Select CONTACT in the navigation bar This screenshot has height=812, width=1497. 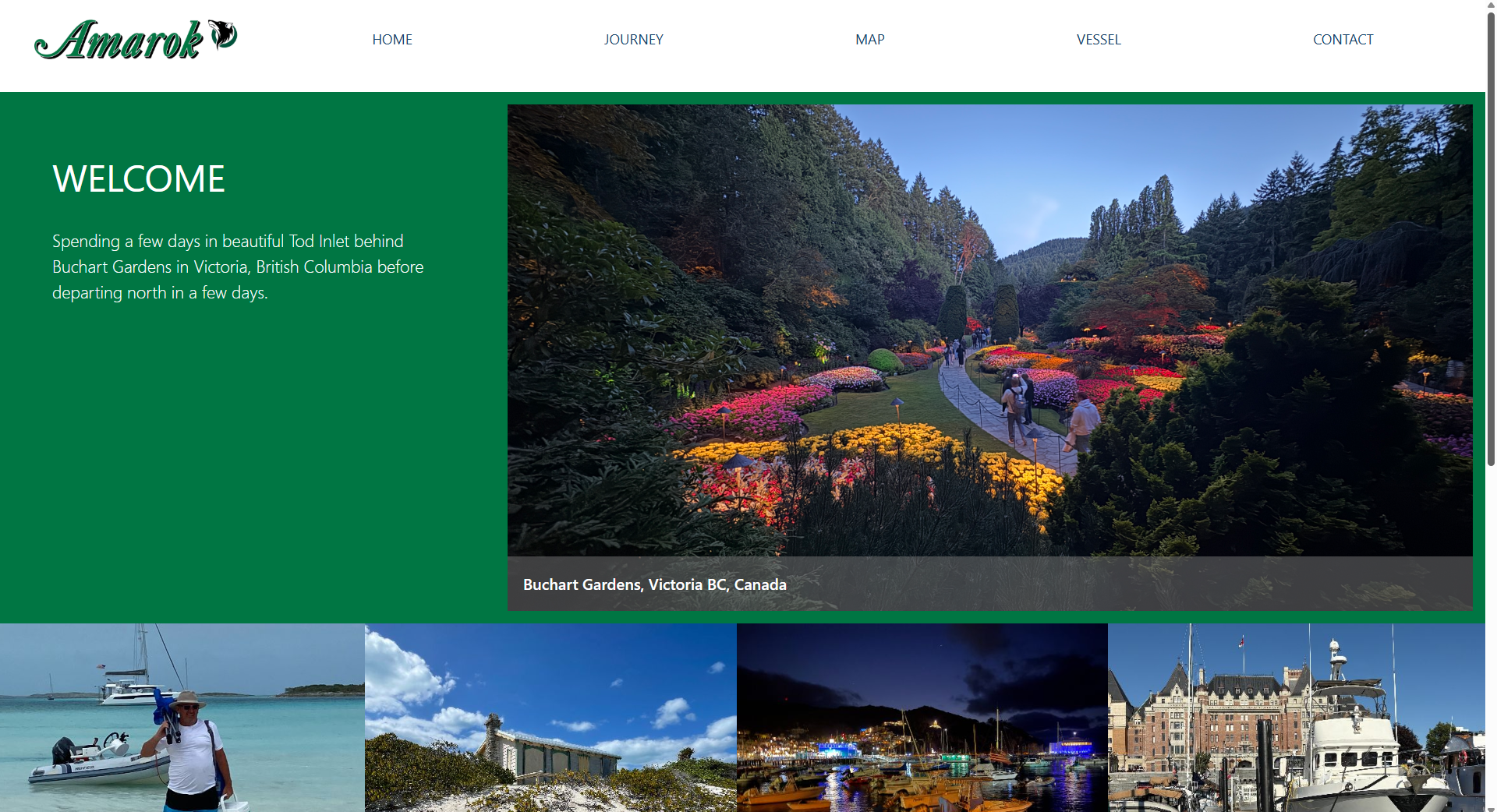click(x=1343, y=40)
